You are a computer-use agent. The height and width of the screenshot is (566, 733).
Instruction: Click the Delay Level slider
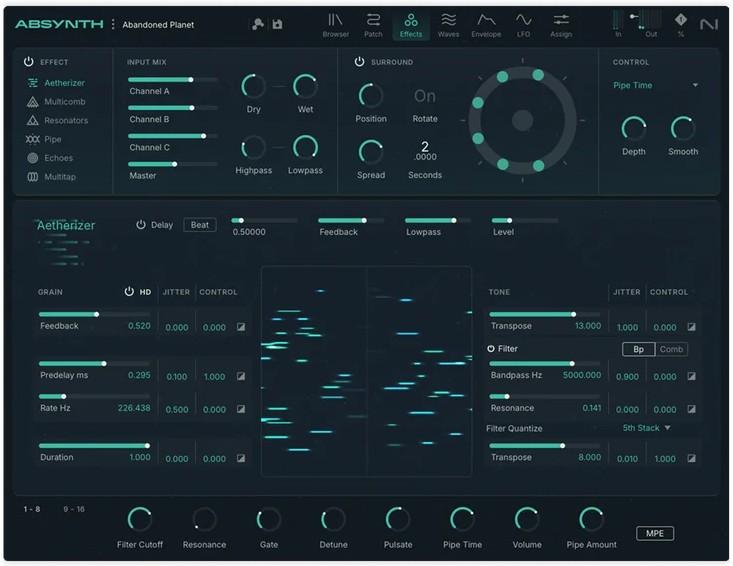(x=525, y=220)
